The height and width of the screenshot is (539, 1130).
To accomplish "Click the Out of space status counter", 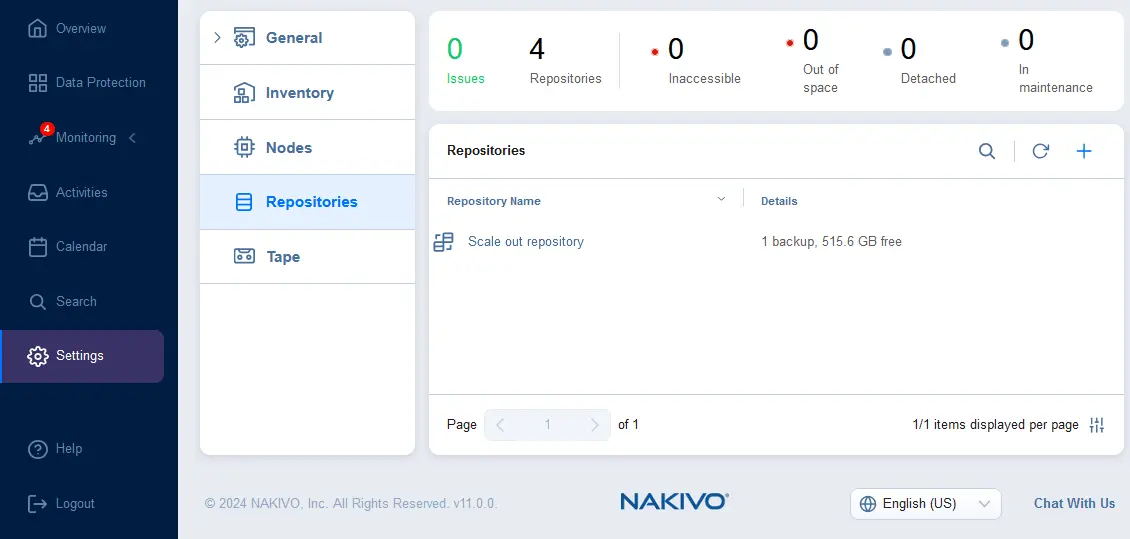I will click(813, 61).
